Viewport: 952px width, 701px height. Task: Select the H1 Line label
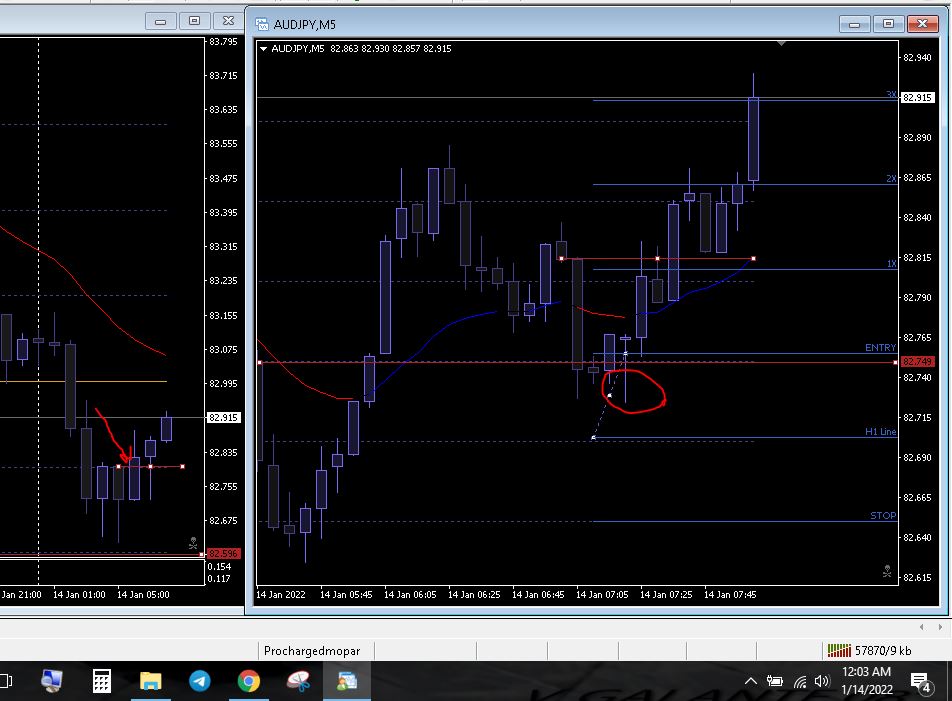880,432
